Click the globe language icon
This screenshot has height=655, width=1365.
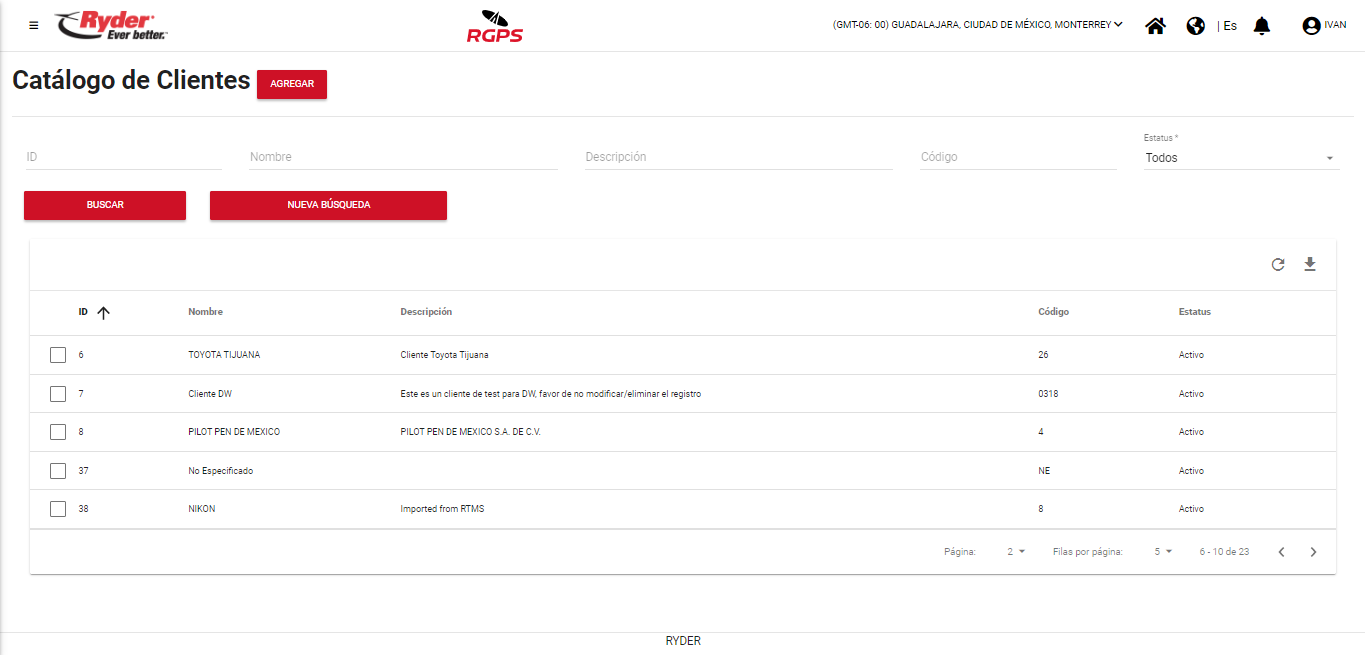click(x=1195, y=26)
